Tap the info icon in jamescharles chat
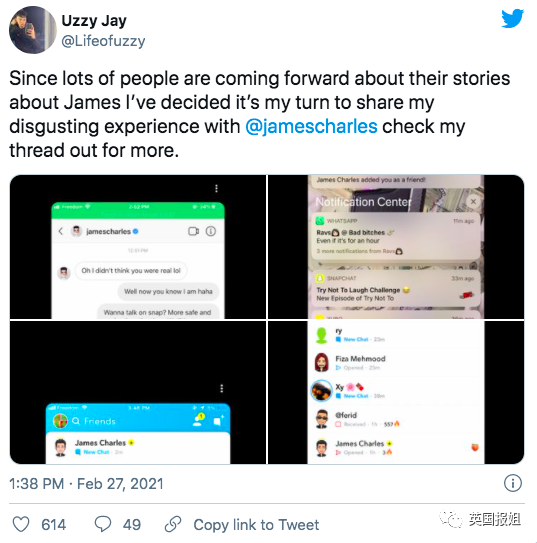The height and width of the screenshot is (543, 537). (211, 231)
